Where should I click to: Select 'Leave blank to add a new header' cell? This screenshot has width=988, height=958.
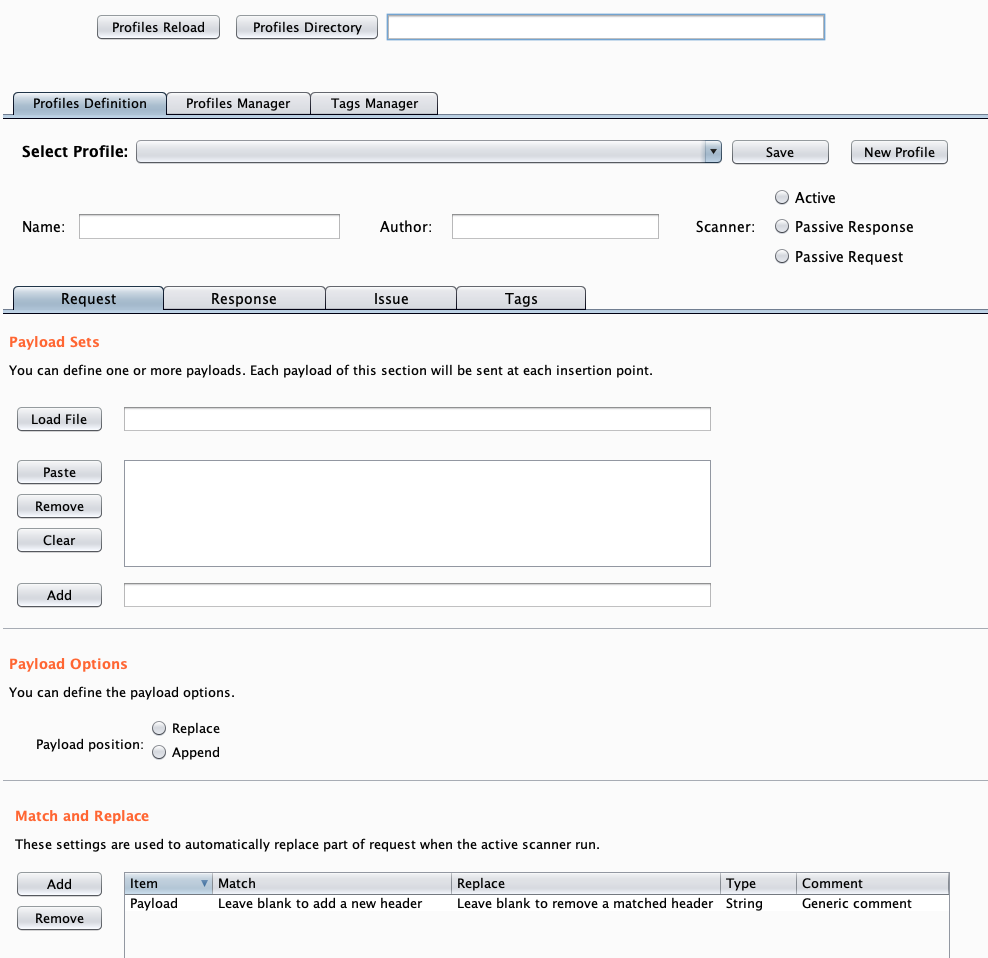(332, 903)
